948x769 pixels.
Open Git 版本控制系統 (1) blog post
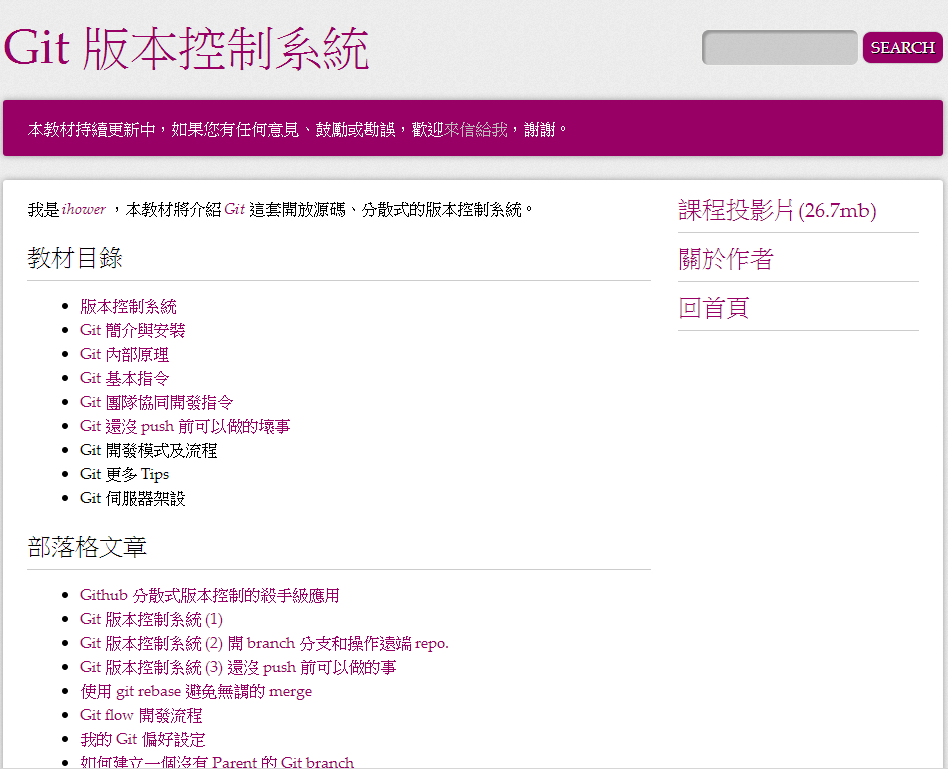(151, 620)
